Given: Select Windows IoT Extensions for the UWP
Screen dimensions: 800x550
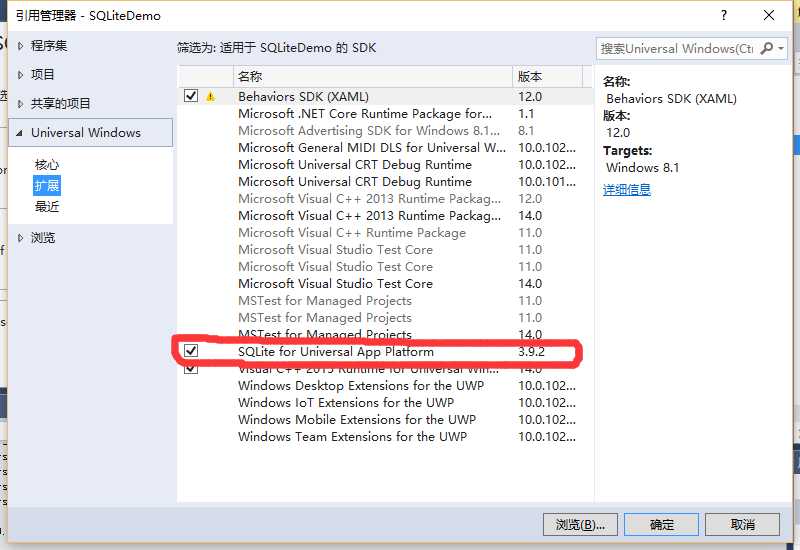Looking at the screenshot, I should (385, 402).
